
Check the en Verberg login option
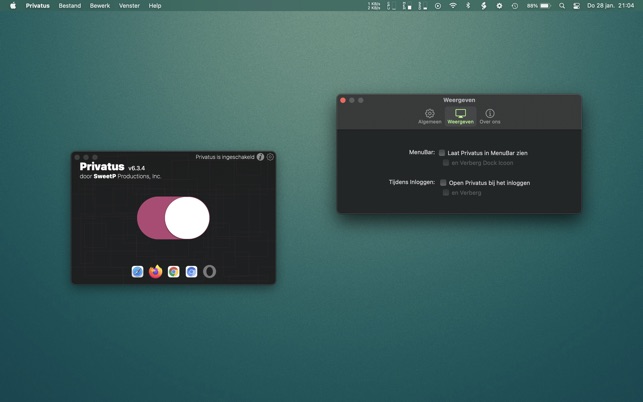[446, 193]
